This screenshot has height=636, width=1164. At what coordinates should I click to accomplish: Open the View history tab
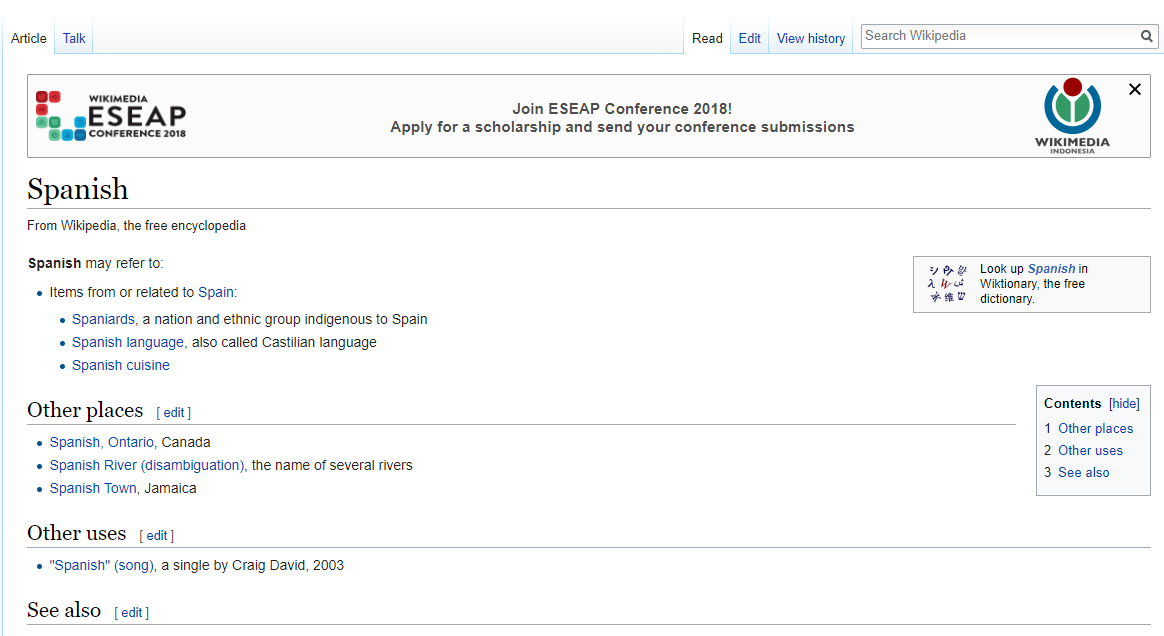[811, 38]
